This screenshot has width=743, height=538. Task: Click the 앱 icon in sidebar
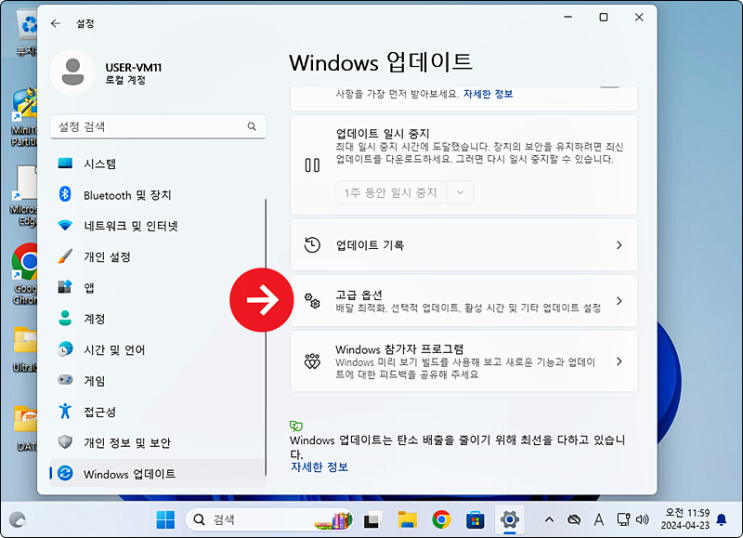[x=65, y=287]
